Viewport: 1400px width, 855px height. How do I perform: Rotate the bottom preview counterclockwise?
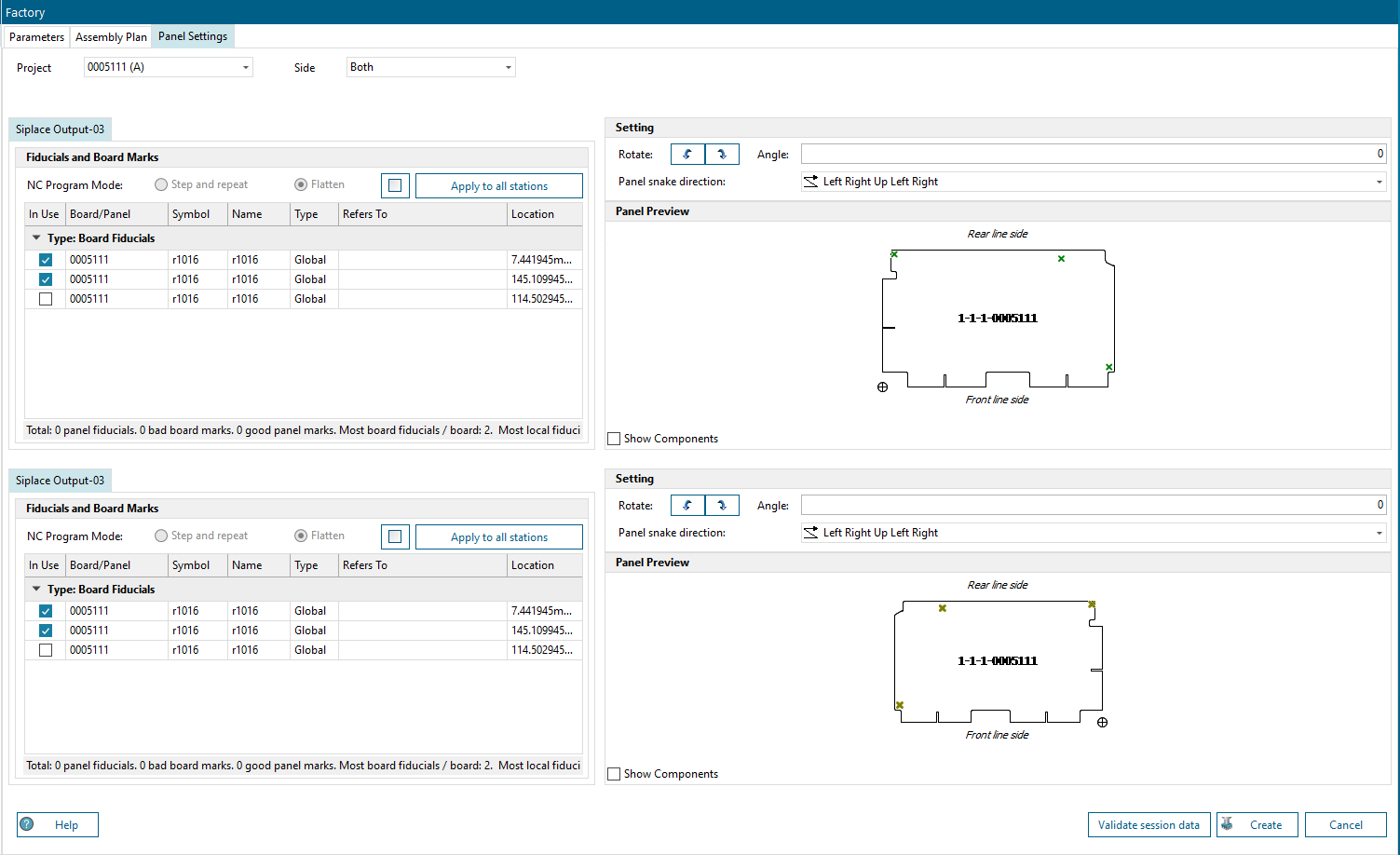click(687, 505)
